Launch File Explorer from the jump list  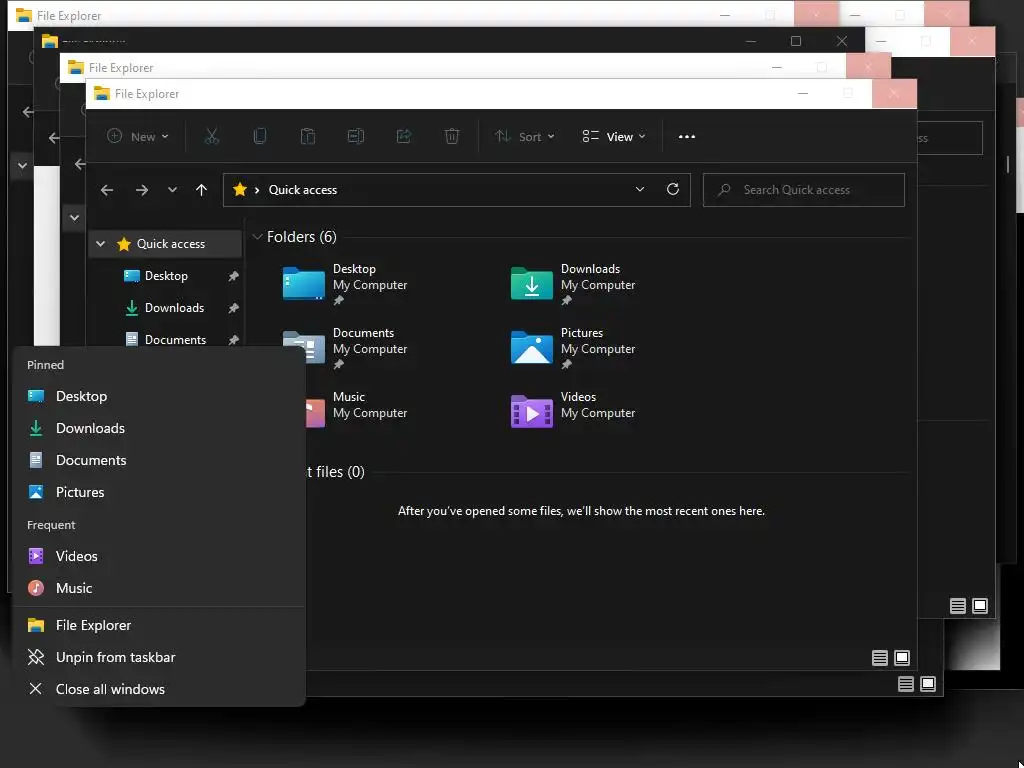159,626
